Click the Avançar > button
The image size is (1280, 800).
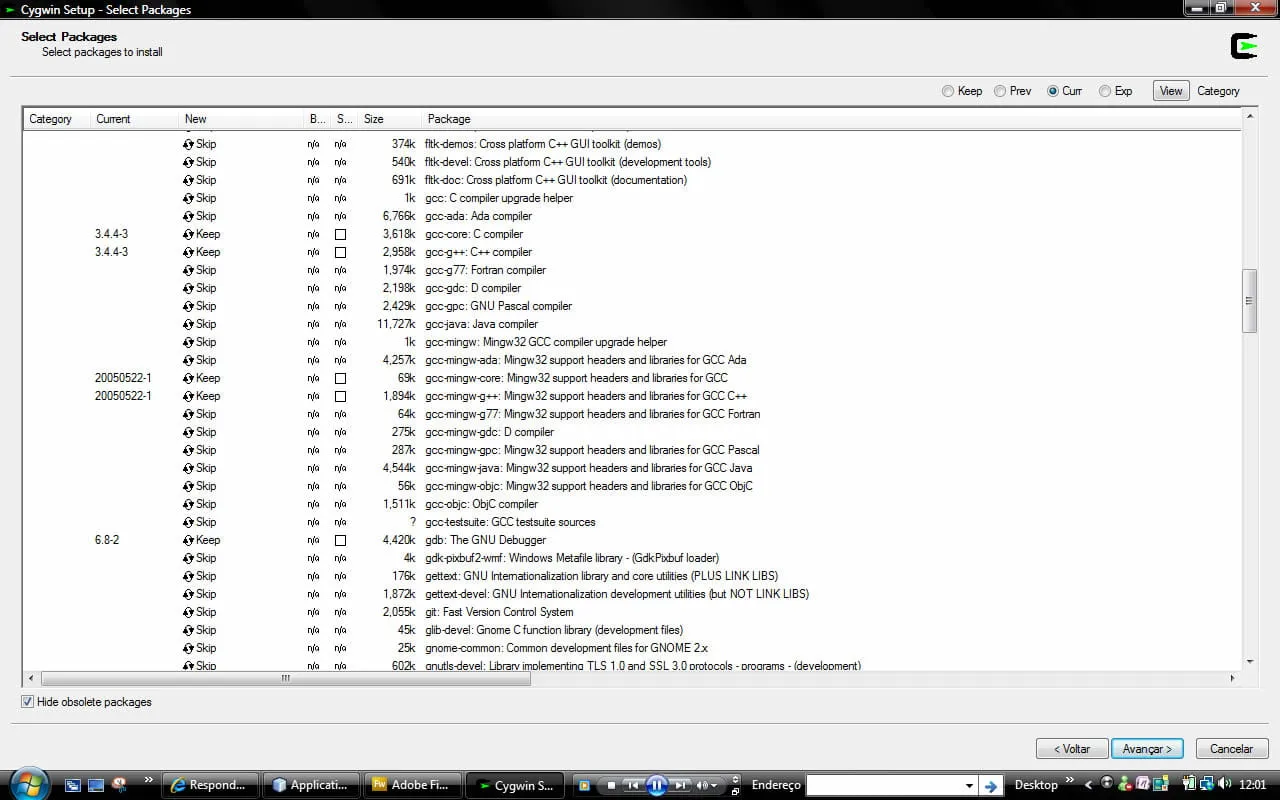(x=1147, y=749)
